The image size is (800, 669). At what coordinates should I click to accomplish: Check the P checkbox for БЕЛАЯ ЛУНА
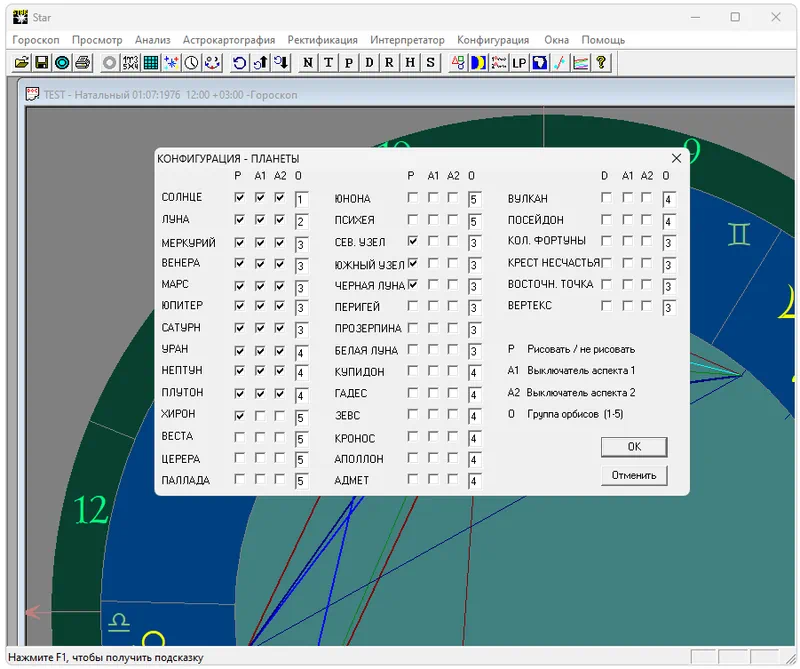point(412,349)
